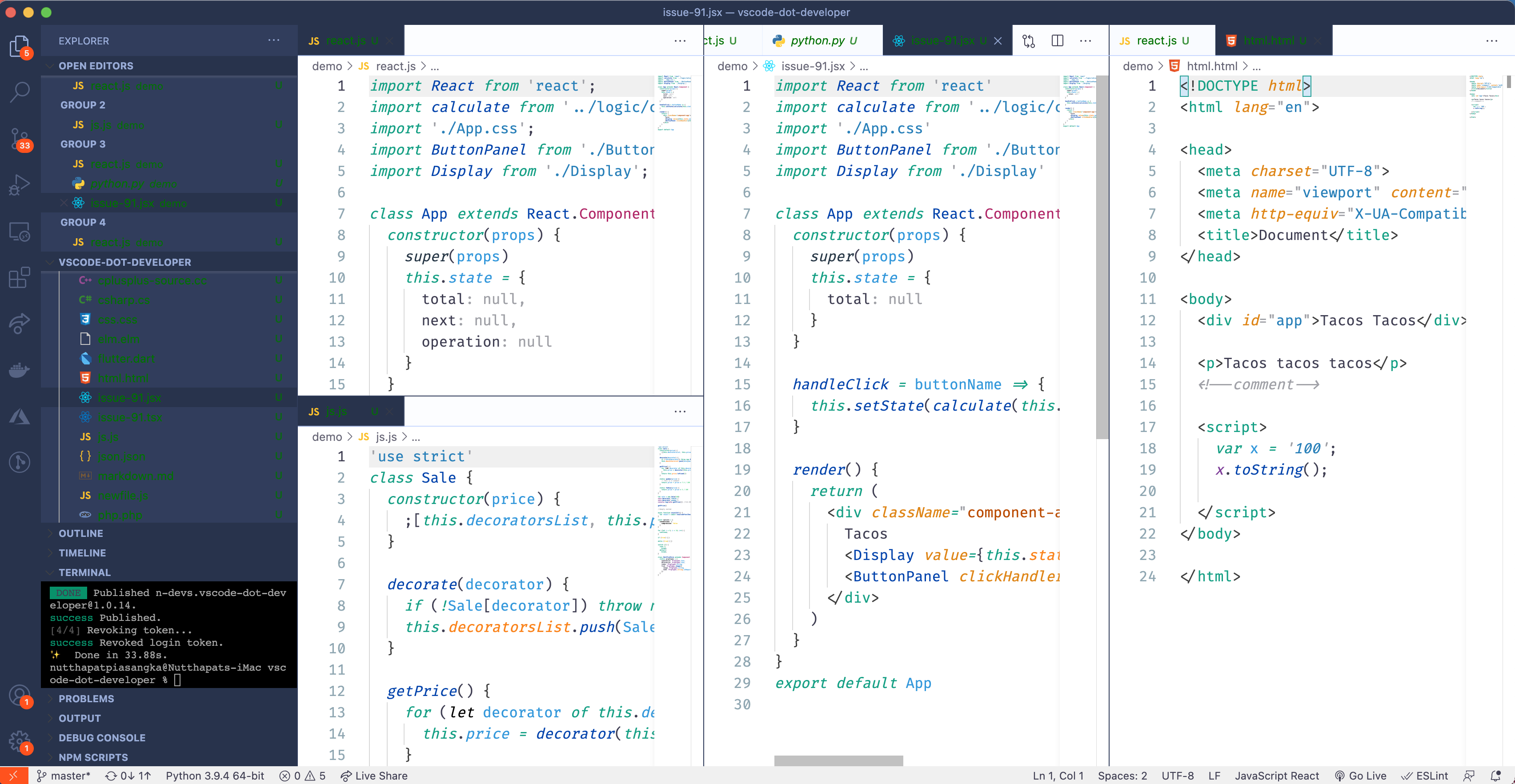Click the notifications bell in status bar
1515x784 pixels.
1495,775
